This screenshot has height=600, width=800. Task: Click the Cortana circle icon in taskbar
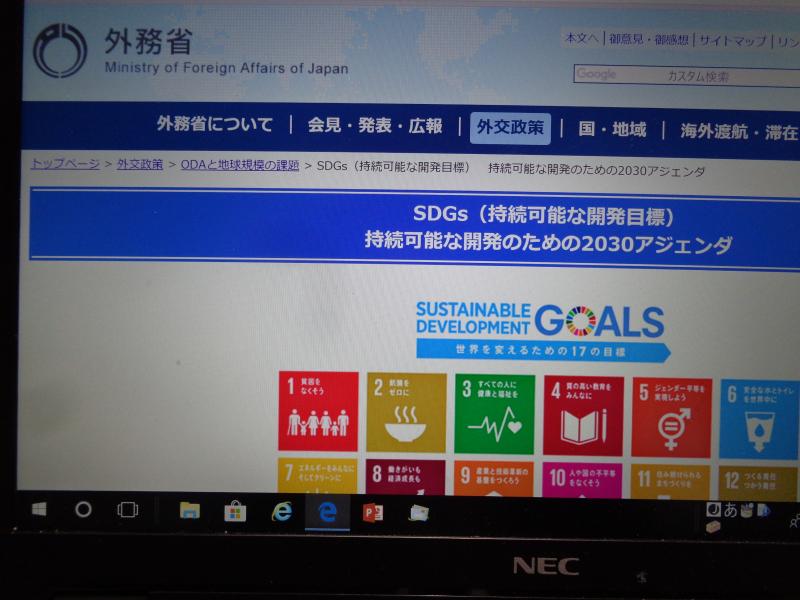[83, 509]
